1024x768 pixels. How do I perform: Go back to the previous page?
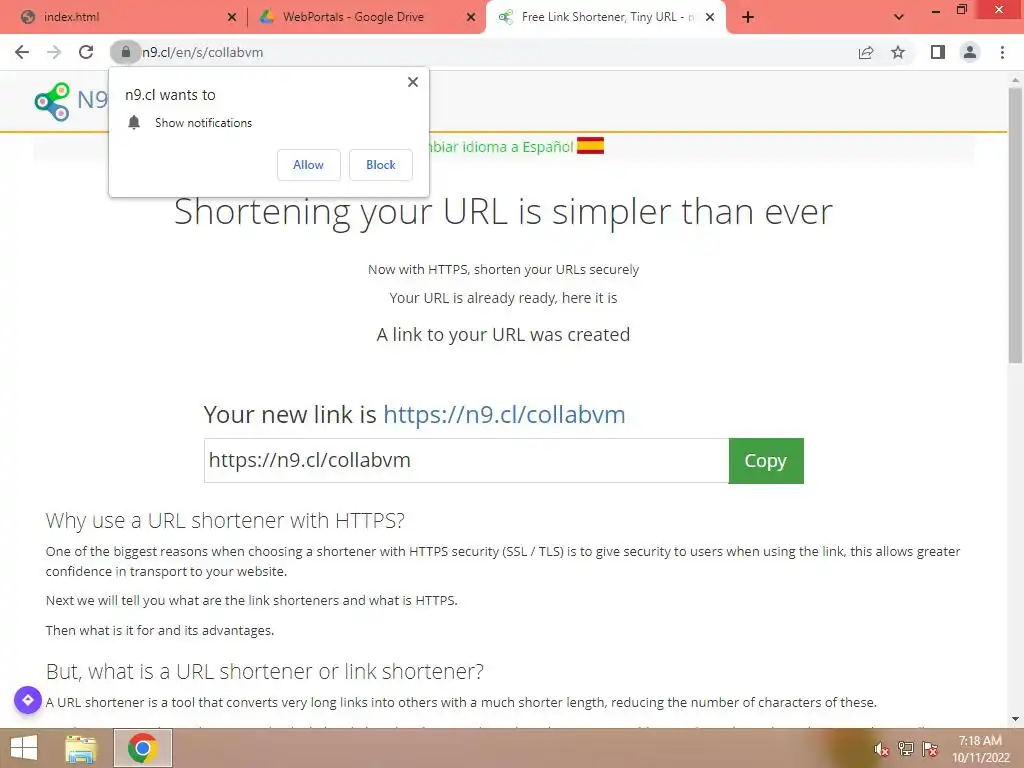22,52
